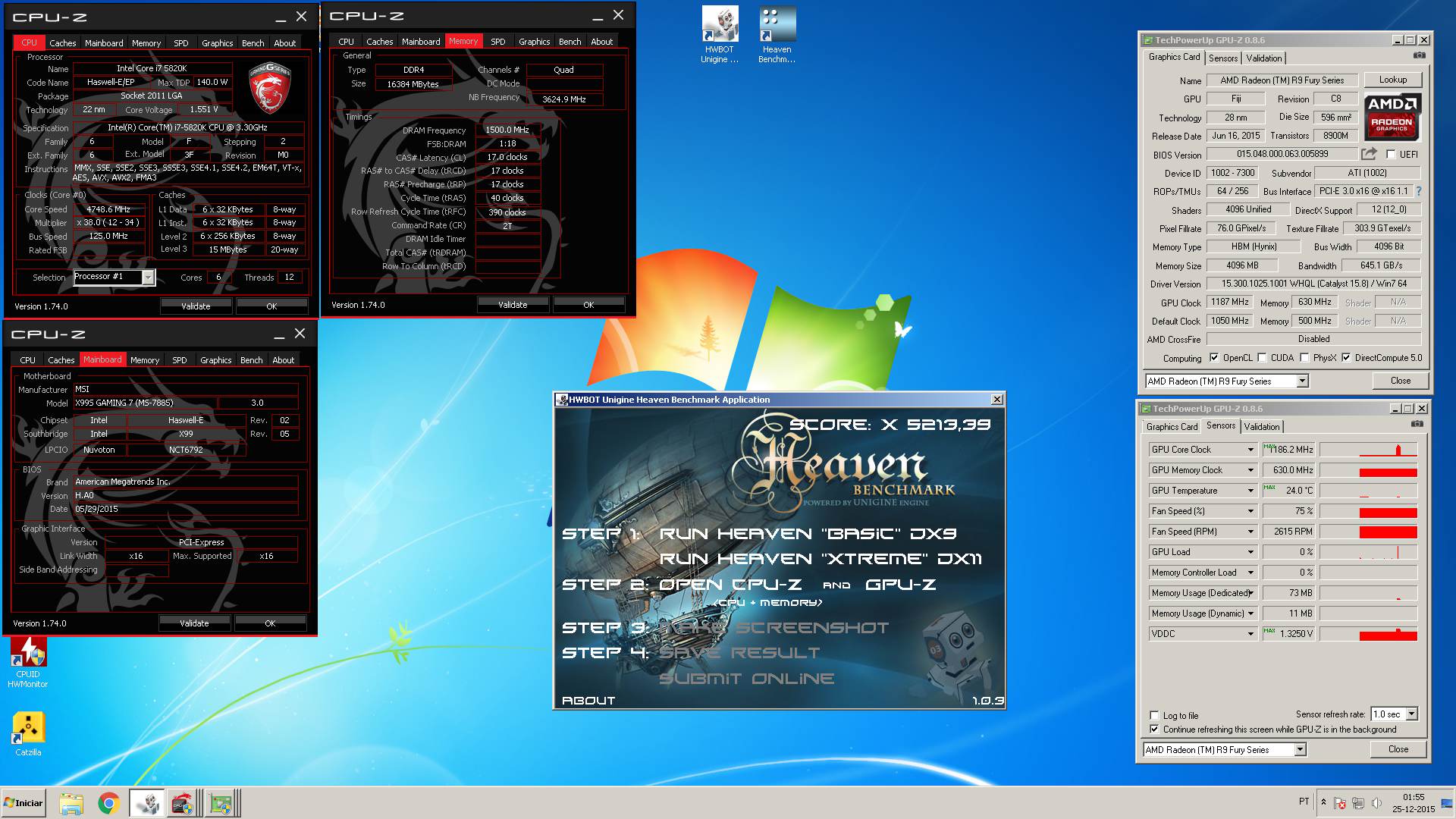Image resolution: width=1456 pixels, height=819 pixels.
Task: Click the MAX indicator next to GPU Core Clock reading
Action: click(1269, 447)
